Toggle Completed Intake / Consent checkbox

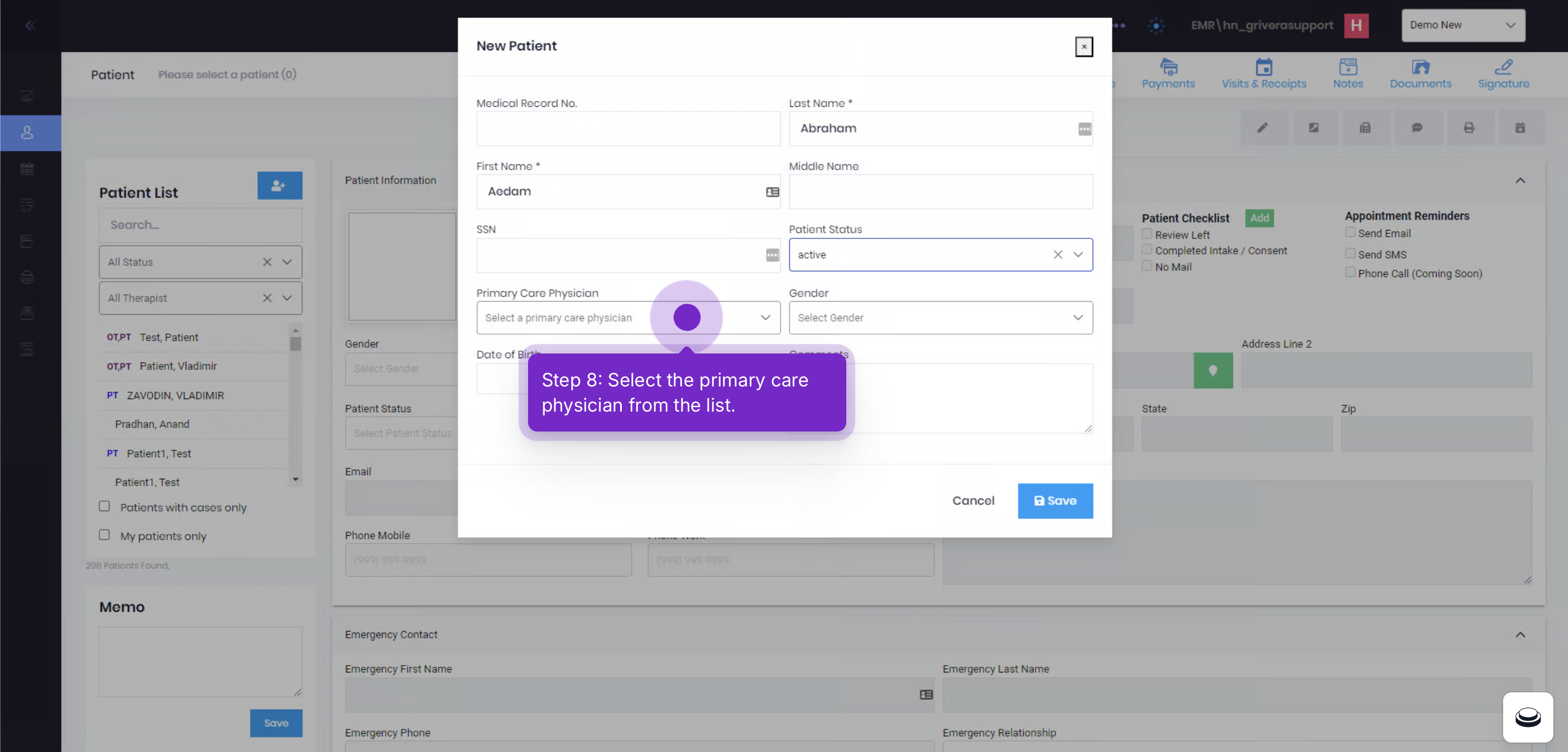1147,250
